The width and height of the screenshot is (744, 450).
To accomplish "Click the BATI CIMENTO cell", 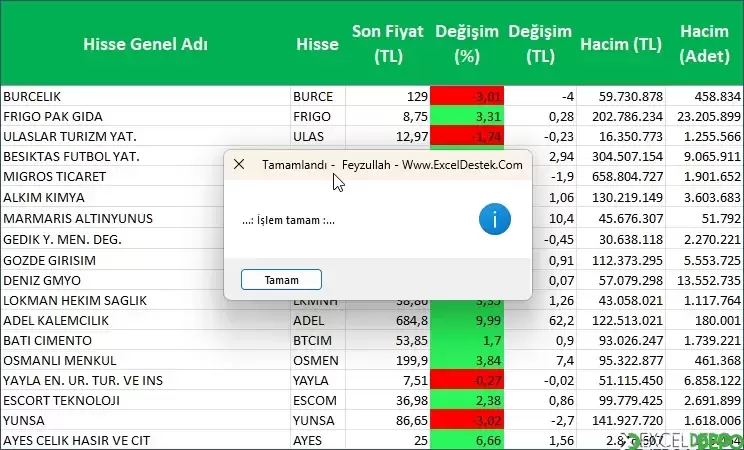I will pos(145,340).
